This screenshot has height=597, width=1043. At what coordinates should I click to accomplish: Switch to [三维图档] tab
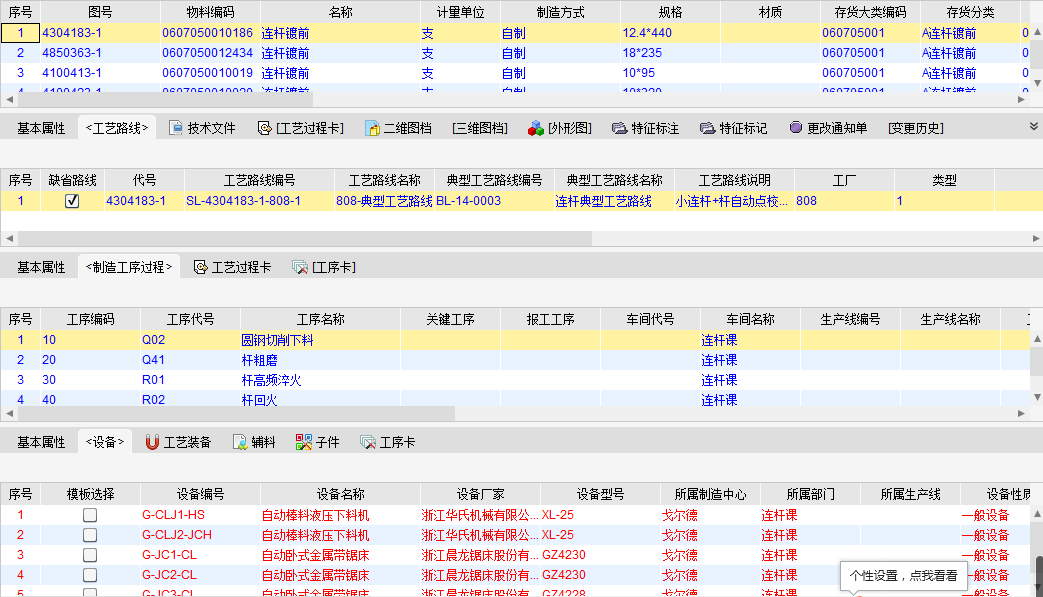click(480, 128)
